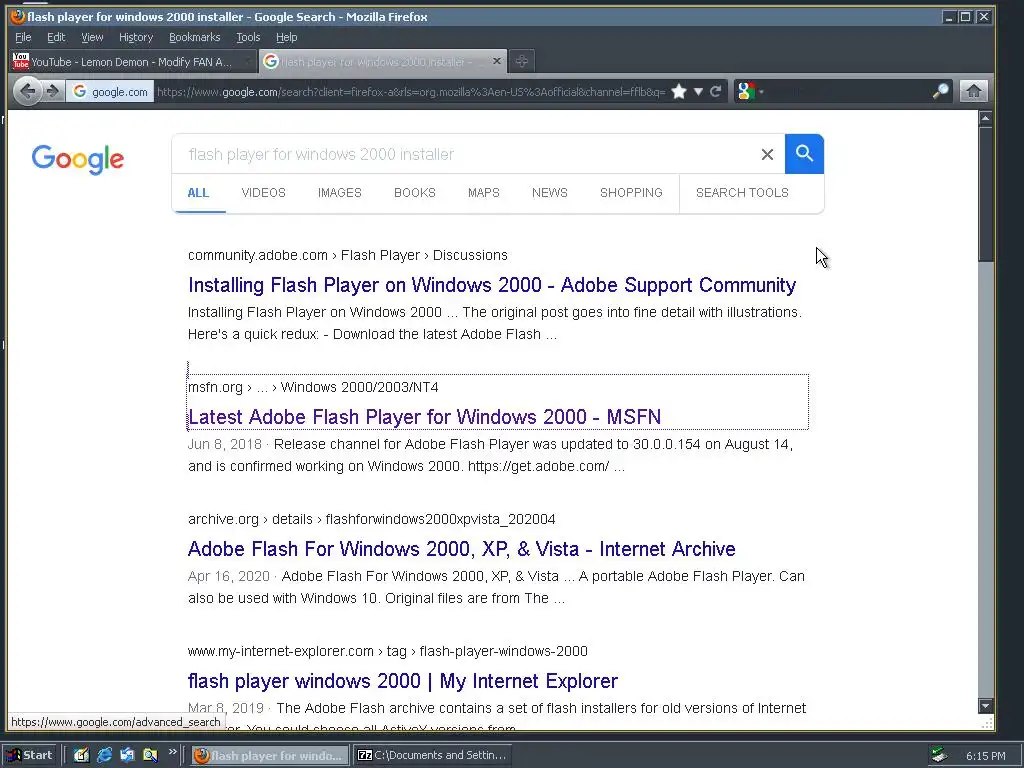Select Firefox flash player taskbar button
1024x768 pixels.
[270, 756]
